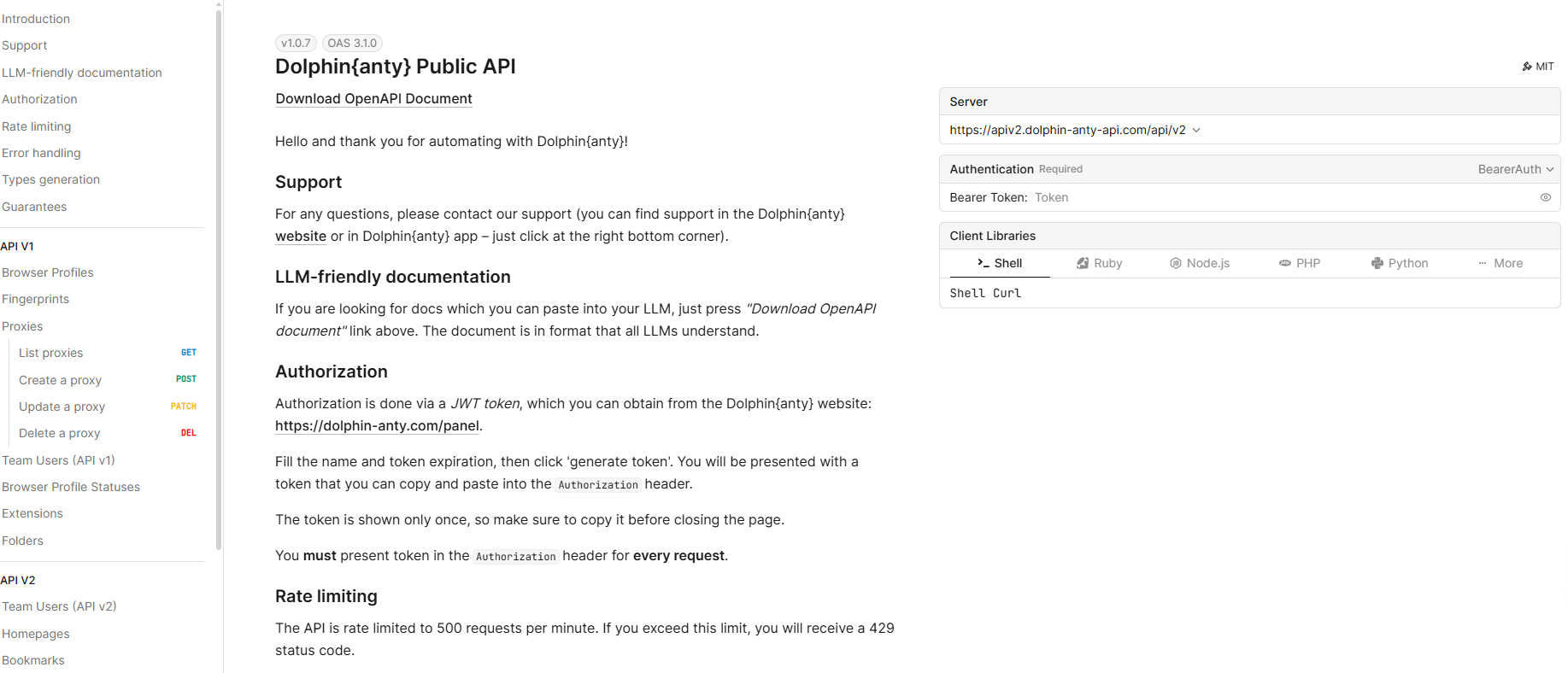Open Rate limiting sidebar entry

37,126
